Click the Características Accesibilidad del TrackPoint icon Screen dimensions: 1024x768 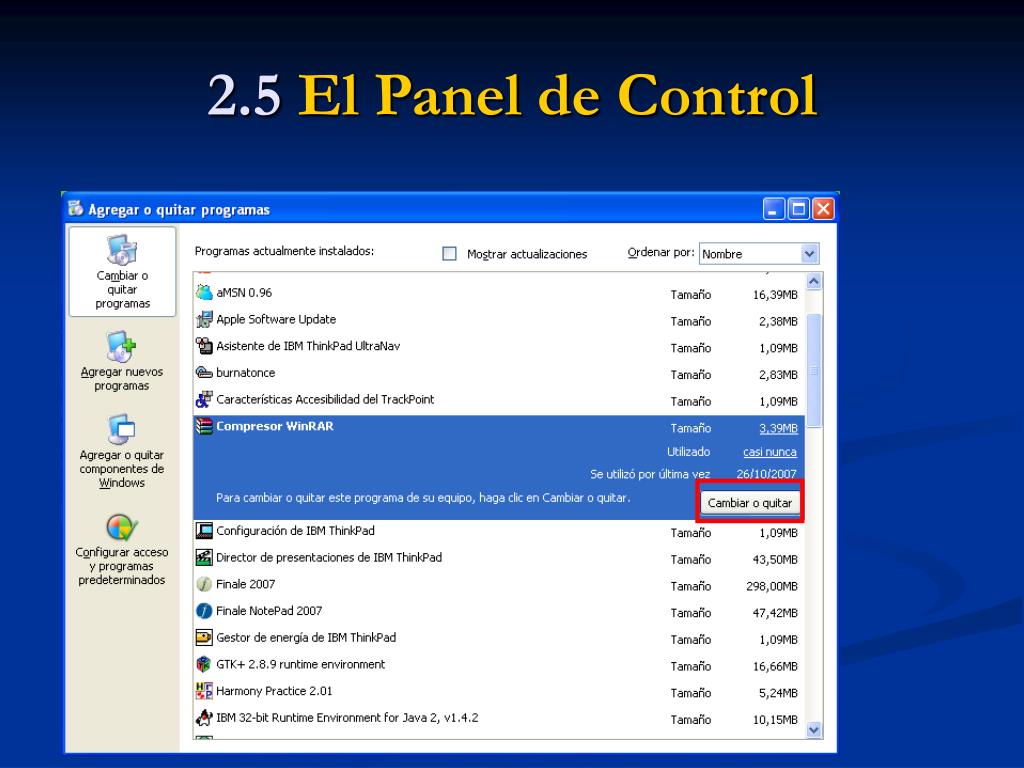(x=204, y=399)
